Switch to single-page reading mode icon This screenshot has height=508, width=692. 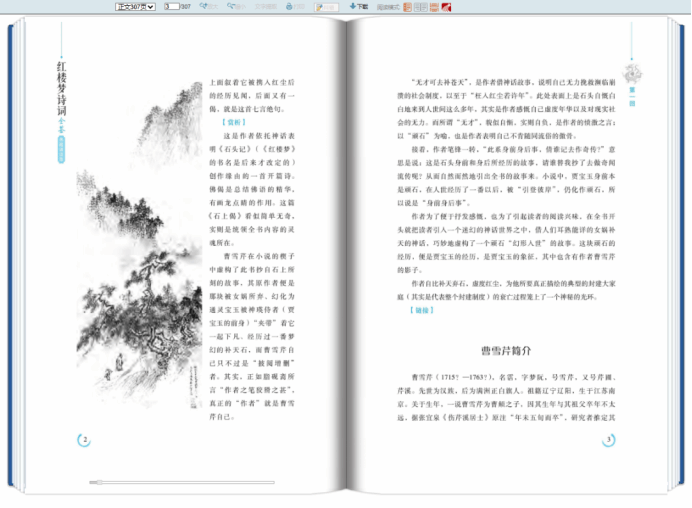pos(407,7)
